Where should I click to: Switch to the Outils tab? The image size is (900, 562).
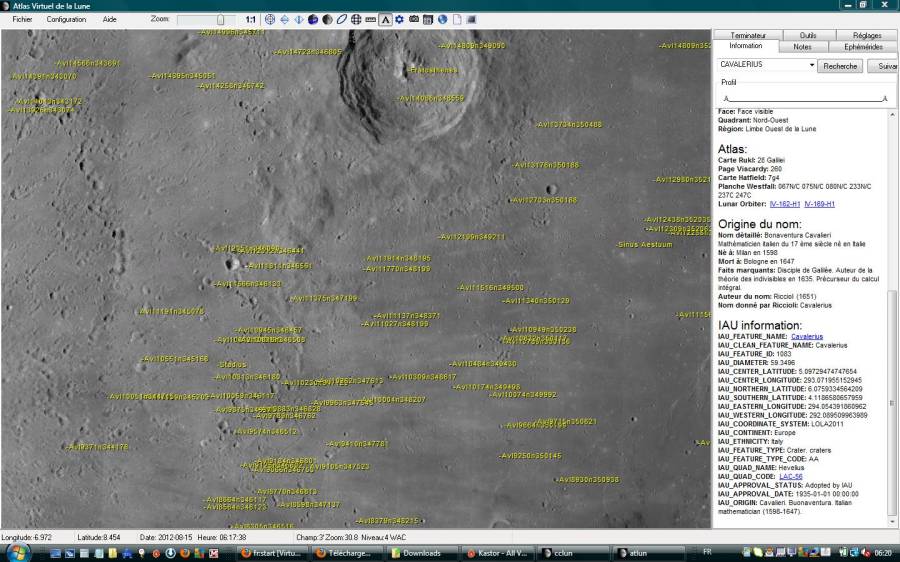point(808,36)
